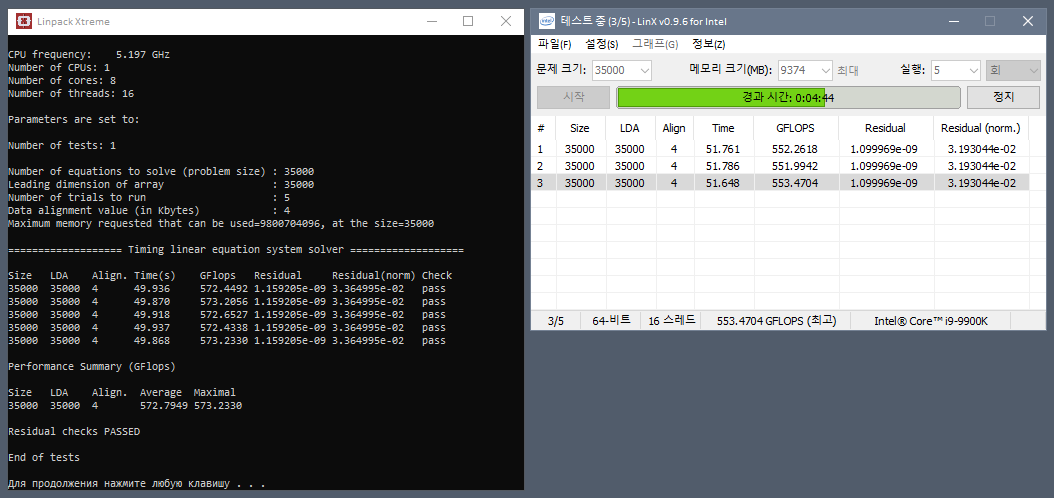Click the Time value 51.761 in LinX

722,149
